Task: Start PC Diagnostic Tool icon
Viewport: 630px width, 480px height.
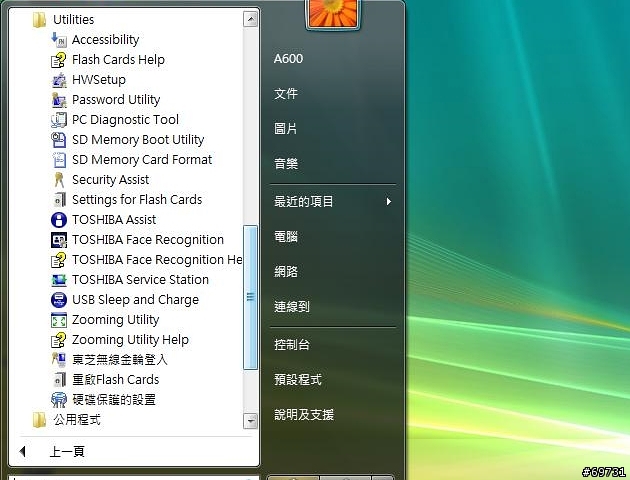Action: point(59,120)
